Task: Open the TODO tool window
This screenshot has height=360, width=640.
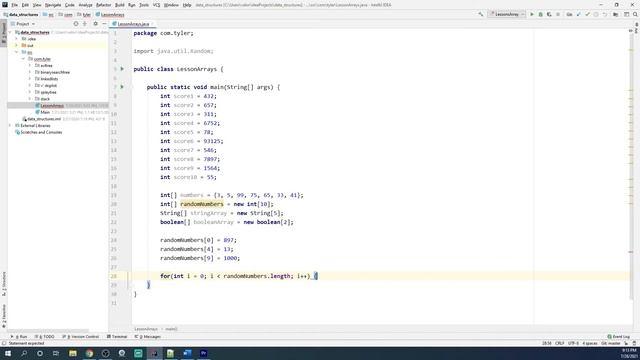Action: pyautogui.click(x=44, y=337)
